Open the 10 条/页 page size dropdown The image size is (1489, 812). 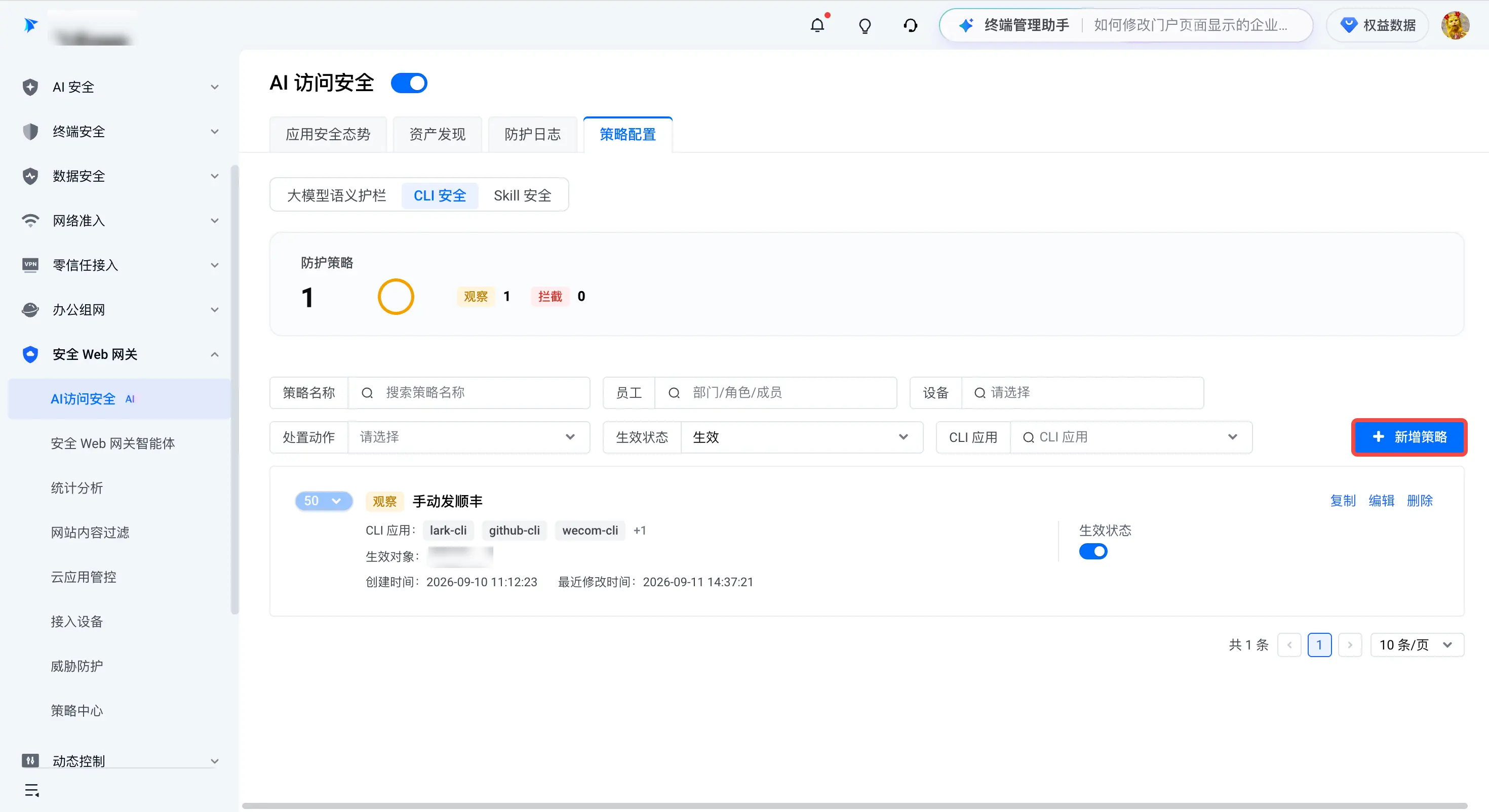coord(1417,644)
